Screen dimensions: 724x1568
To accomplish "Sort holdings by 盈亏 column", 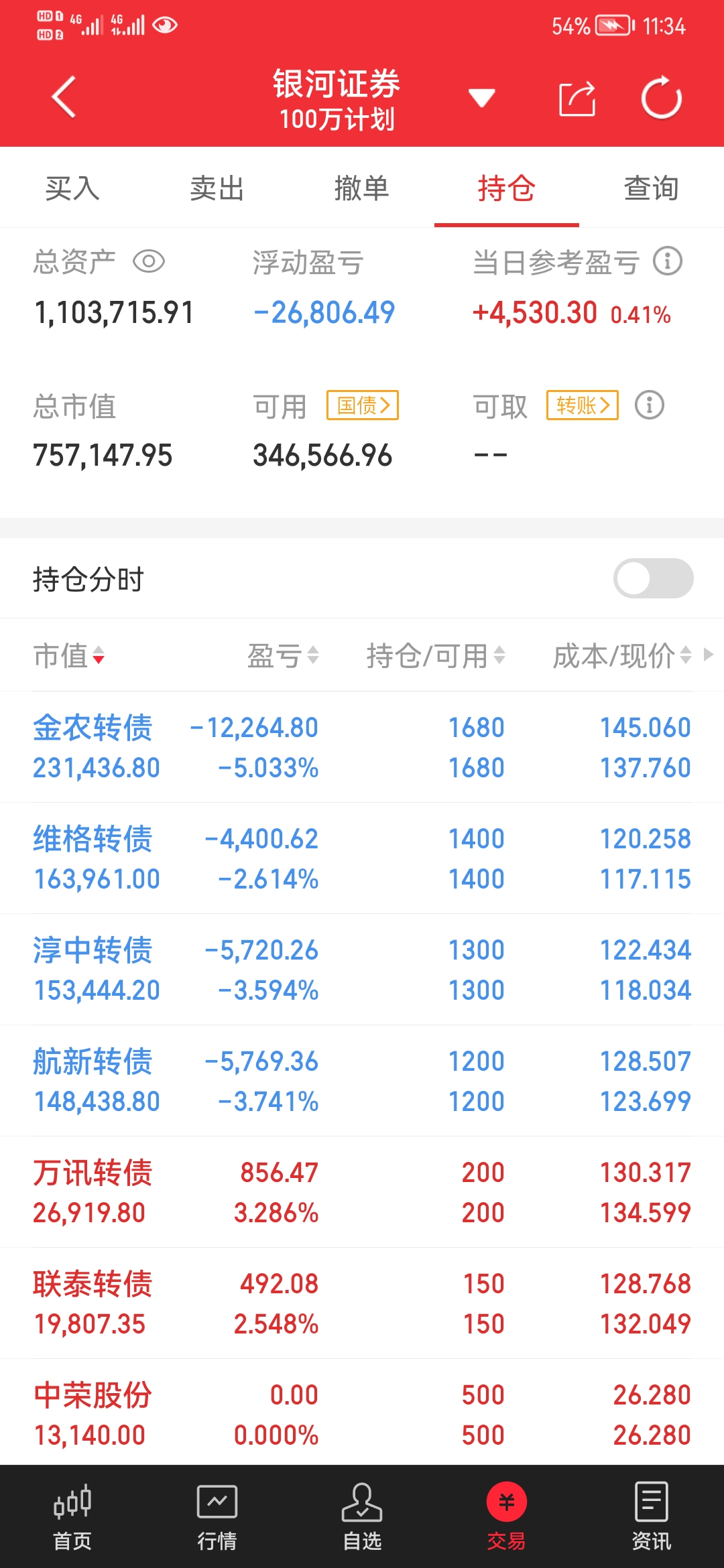I will (283, 655).
